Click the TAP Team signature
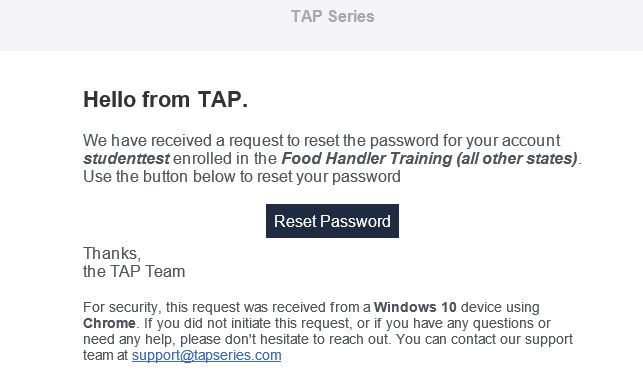Image resolution: width=643 pixels, height=370 pixels. [134, 272]
